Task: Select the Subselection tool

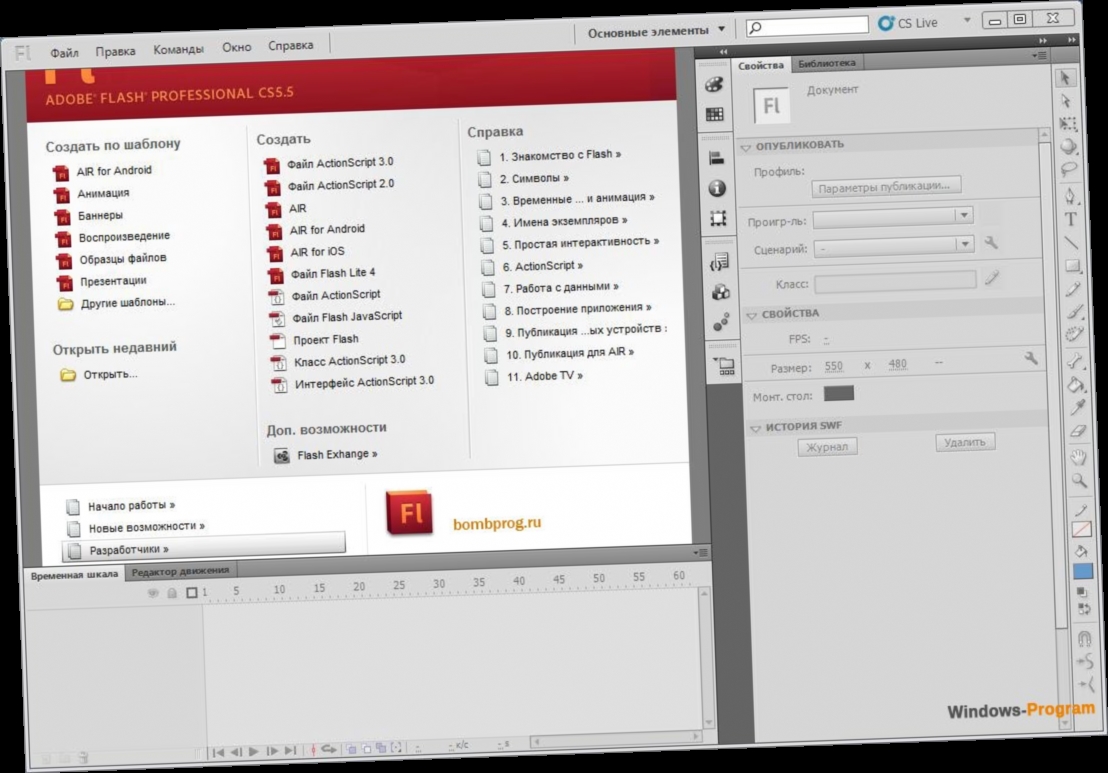Action: [1066, 101]
